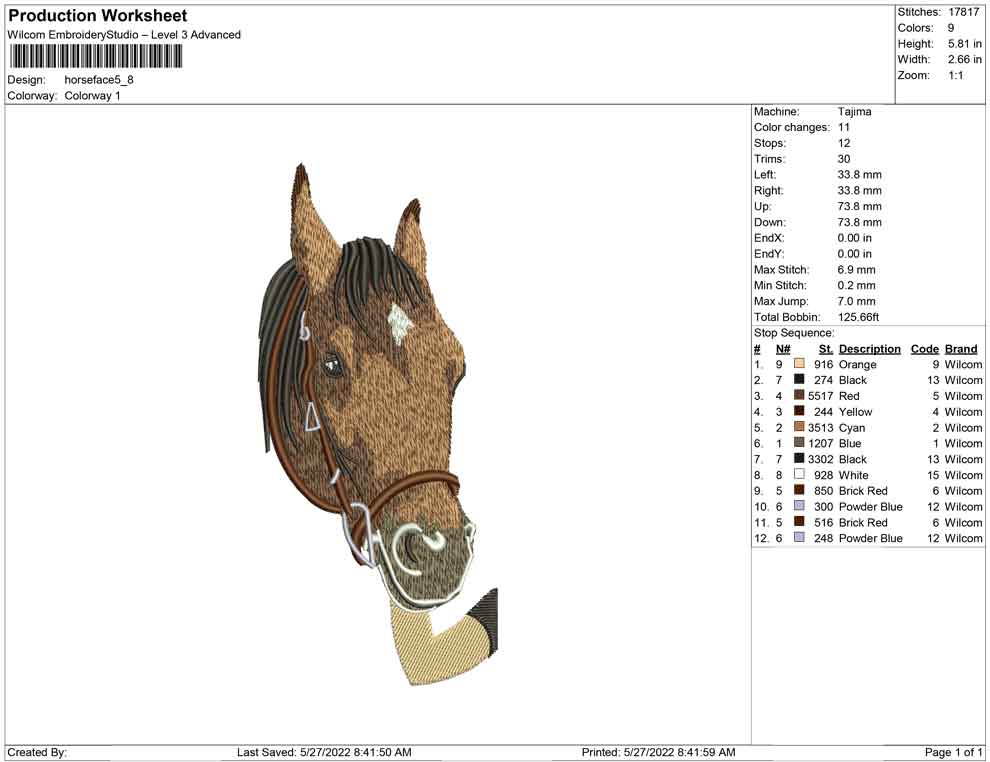Click the Code column header
The width and height of the screenshot is (990, 762).
click(924, 349)
